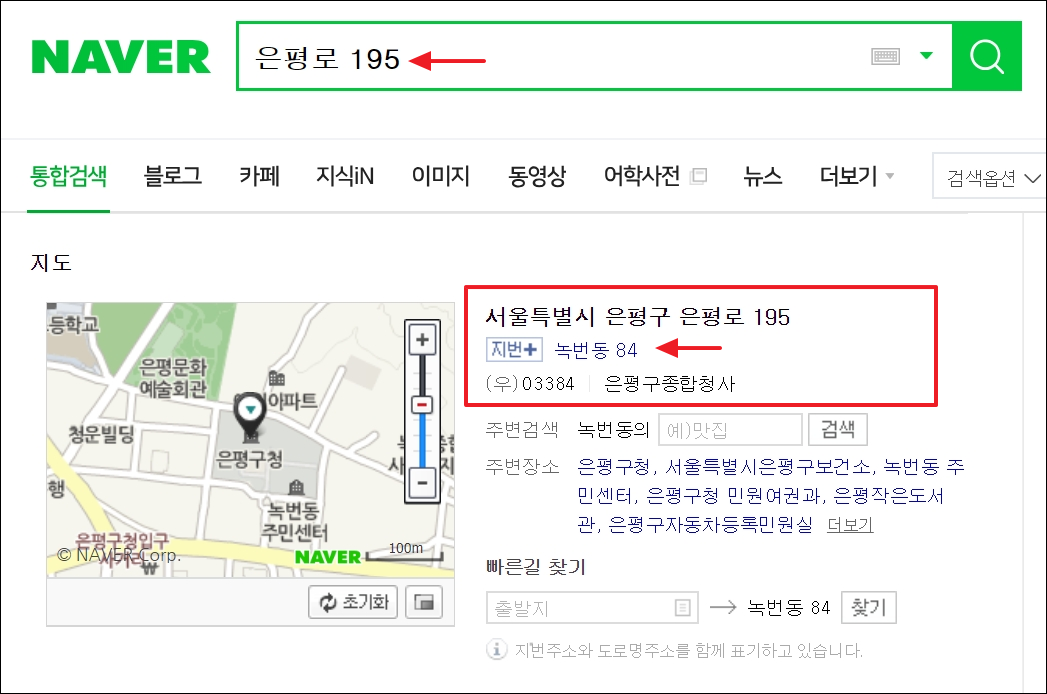This screenshot has height=694, width=1047.
Task: Expand the 더보기 tab menu
Action: [857, 176]
